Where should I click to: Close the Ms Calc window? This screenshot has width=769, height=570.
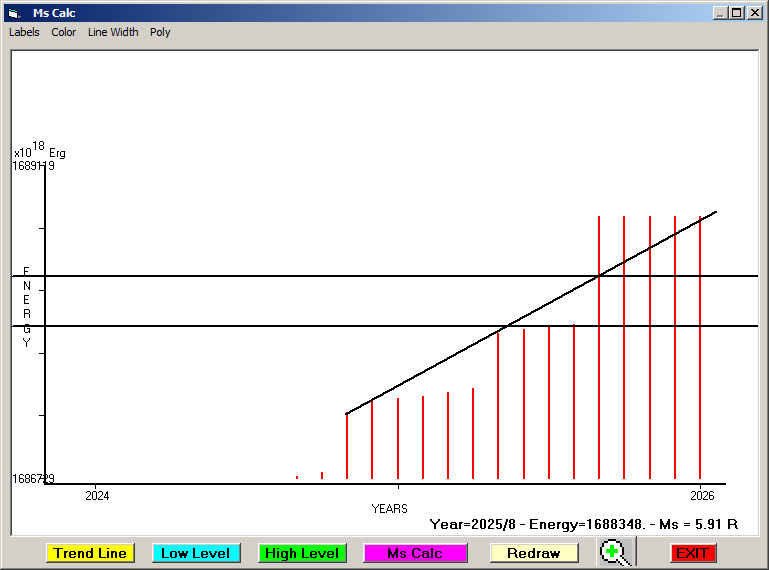[754, 13]
